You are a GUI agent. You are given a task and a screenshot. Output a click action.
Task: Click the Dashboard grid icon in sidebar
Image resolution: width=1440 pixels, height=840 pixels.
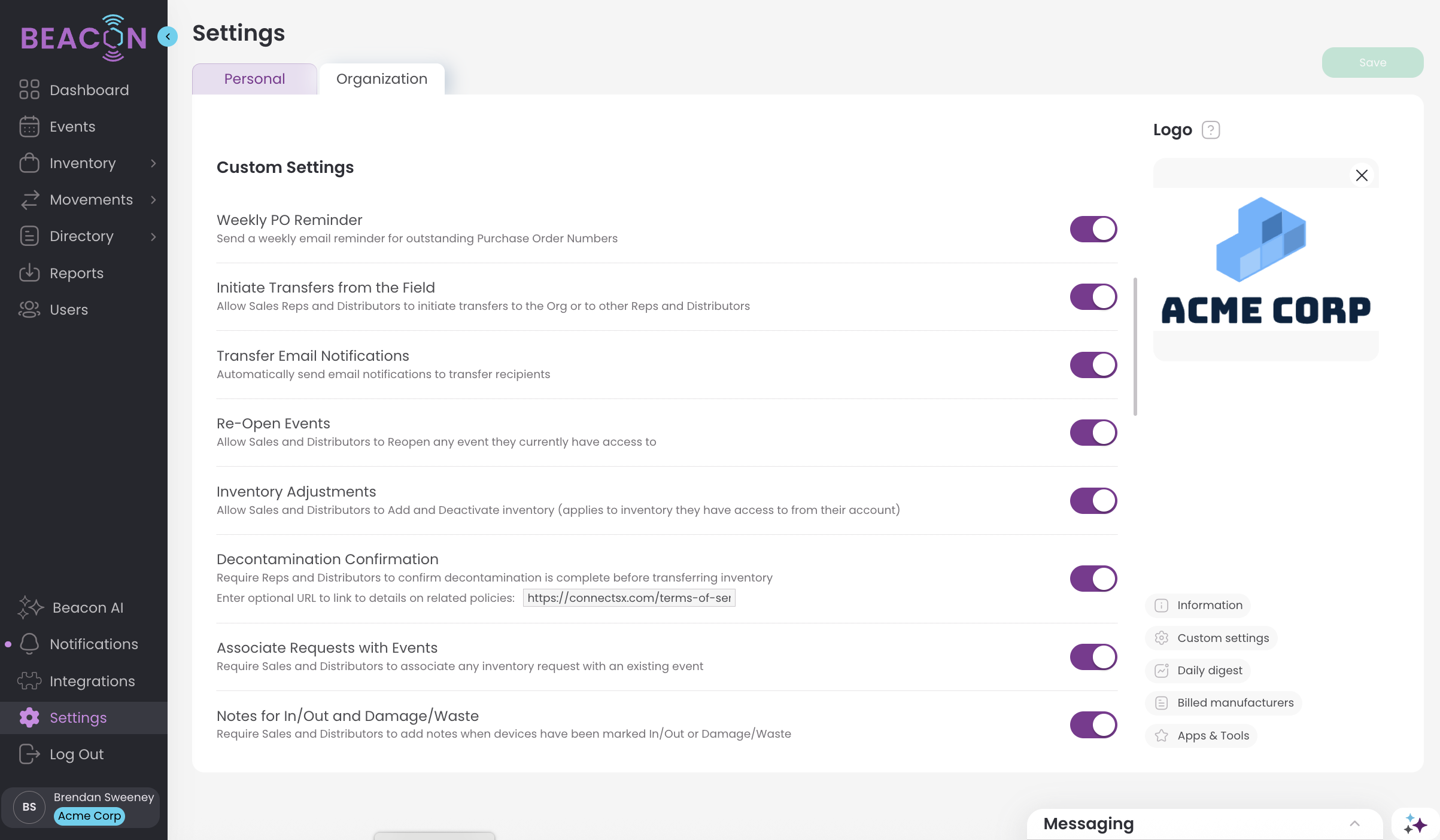coord(29,90)
